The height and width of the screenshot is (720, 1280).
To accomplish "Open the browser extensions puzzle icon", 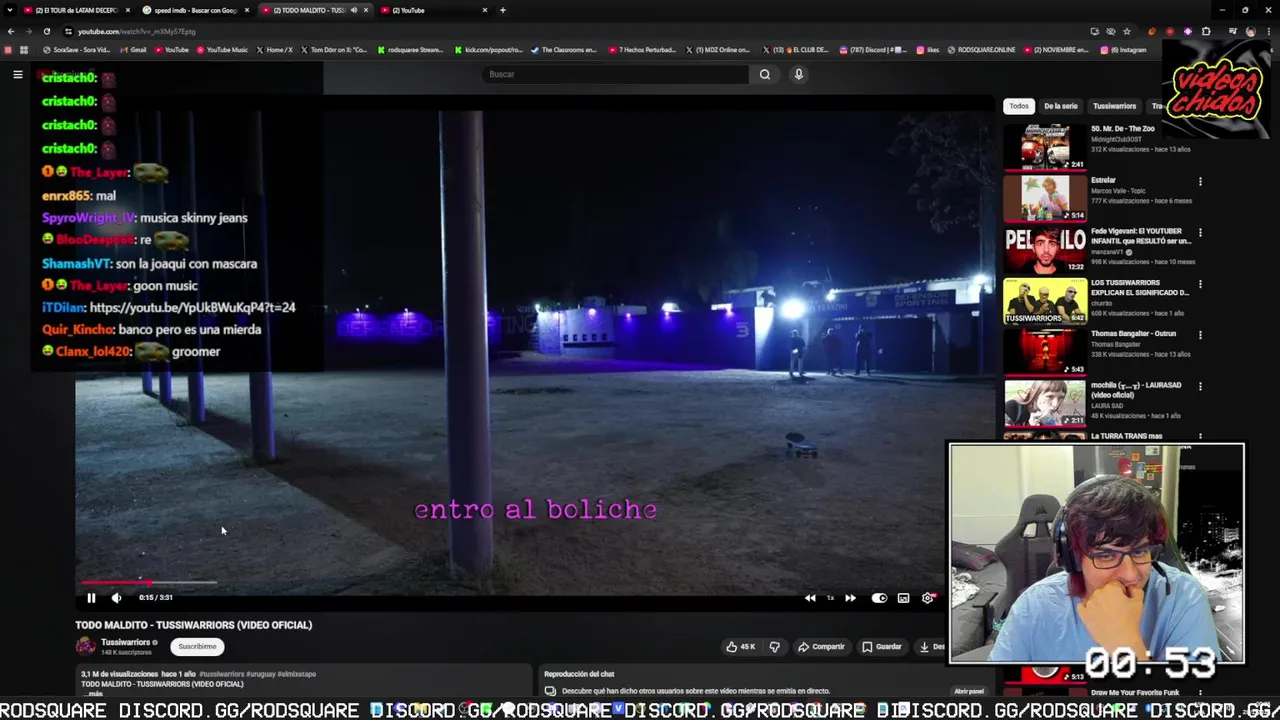I will 1206,31.
